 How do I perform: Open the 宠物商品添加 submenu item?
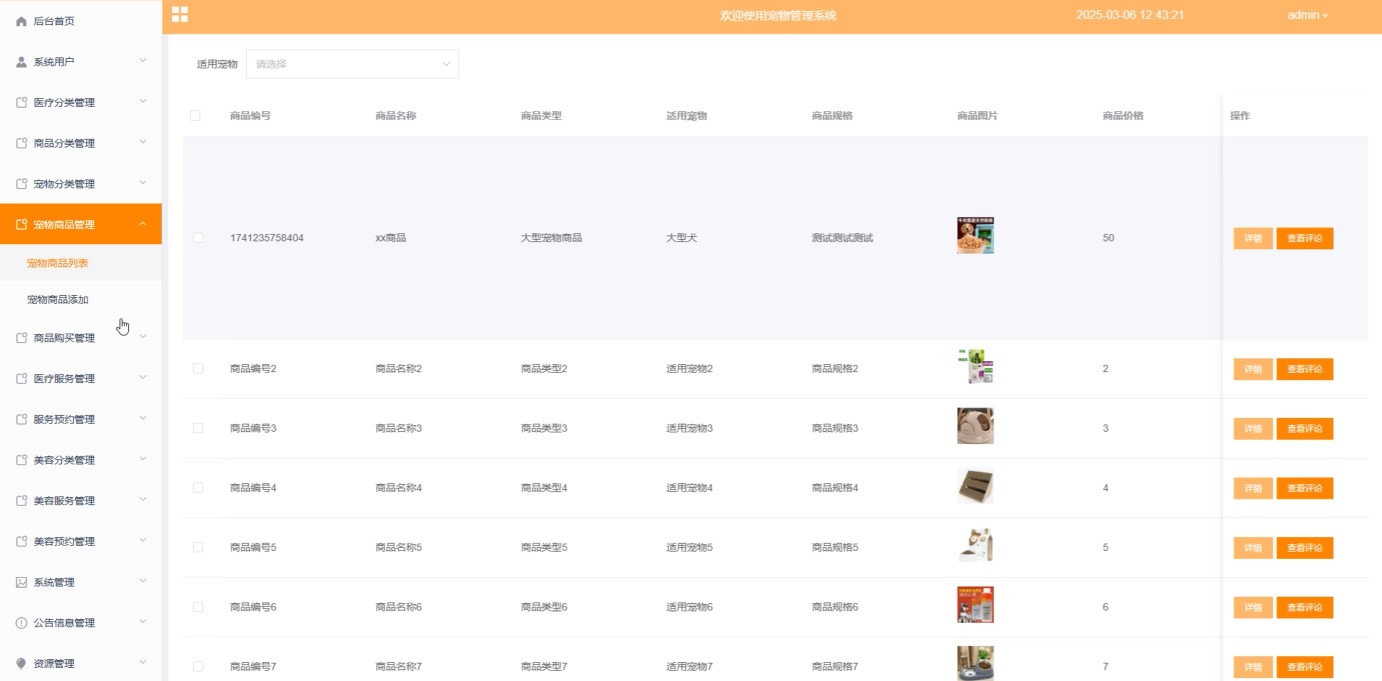(x=81, y=300)
